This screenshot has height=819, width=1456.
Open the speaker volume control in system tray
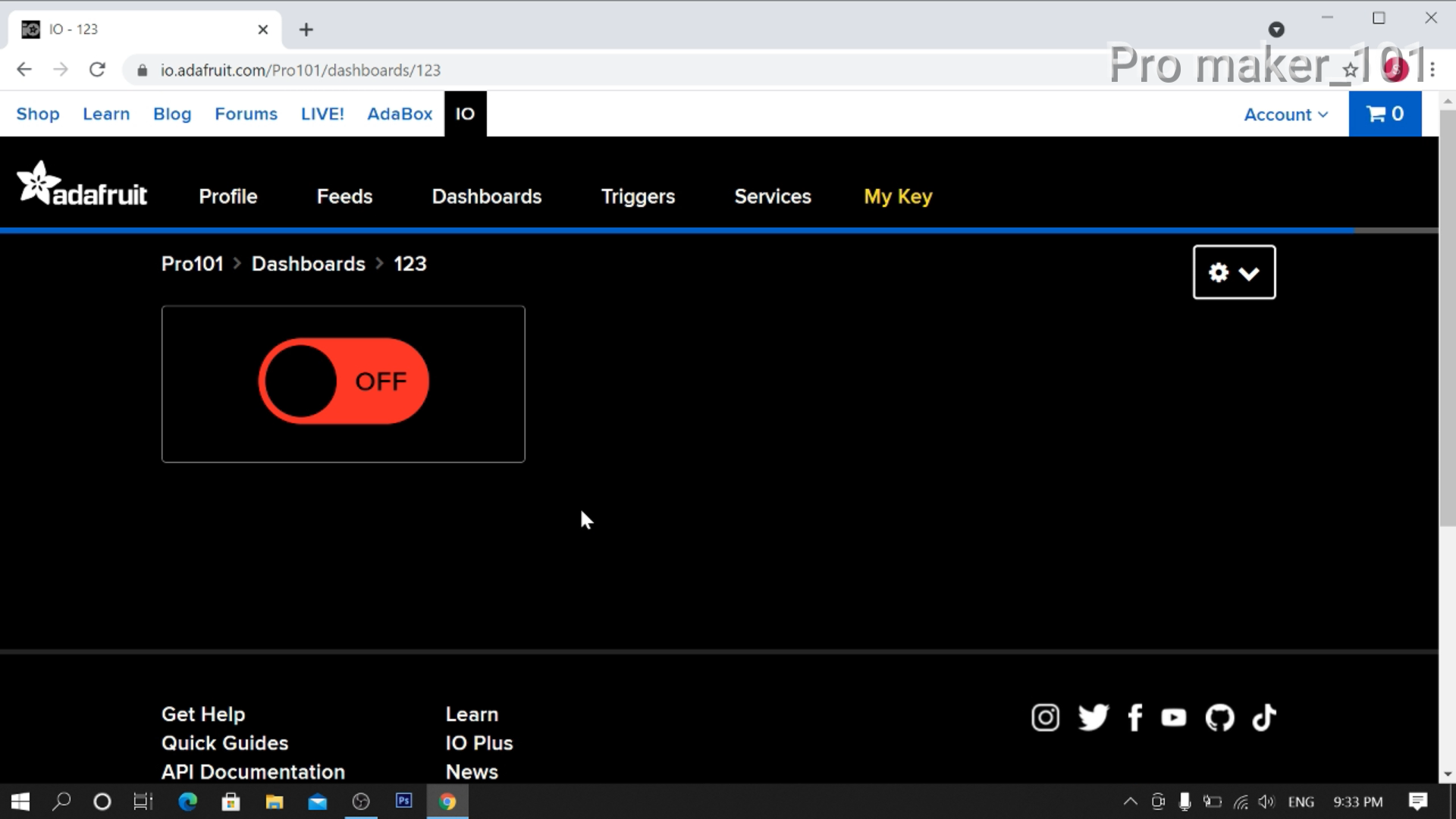pos(1267,801)
